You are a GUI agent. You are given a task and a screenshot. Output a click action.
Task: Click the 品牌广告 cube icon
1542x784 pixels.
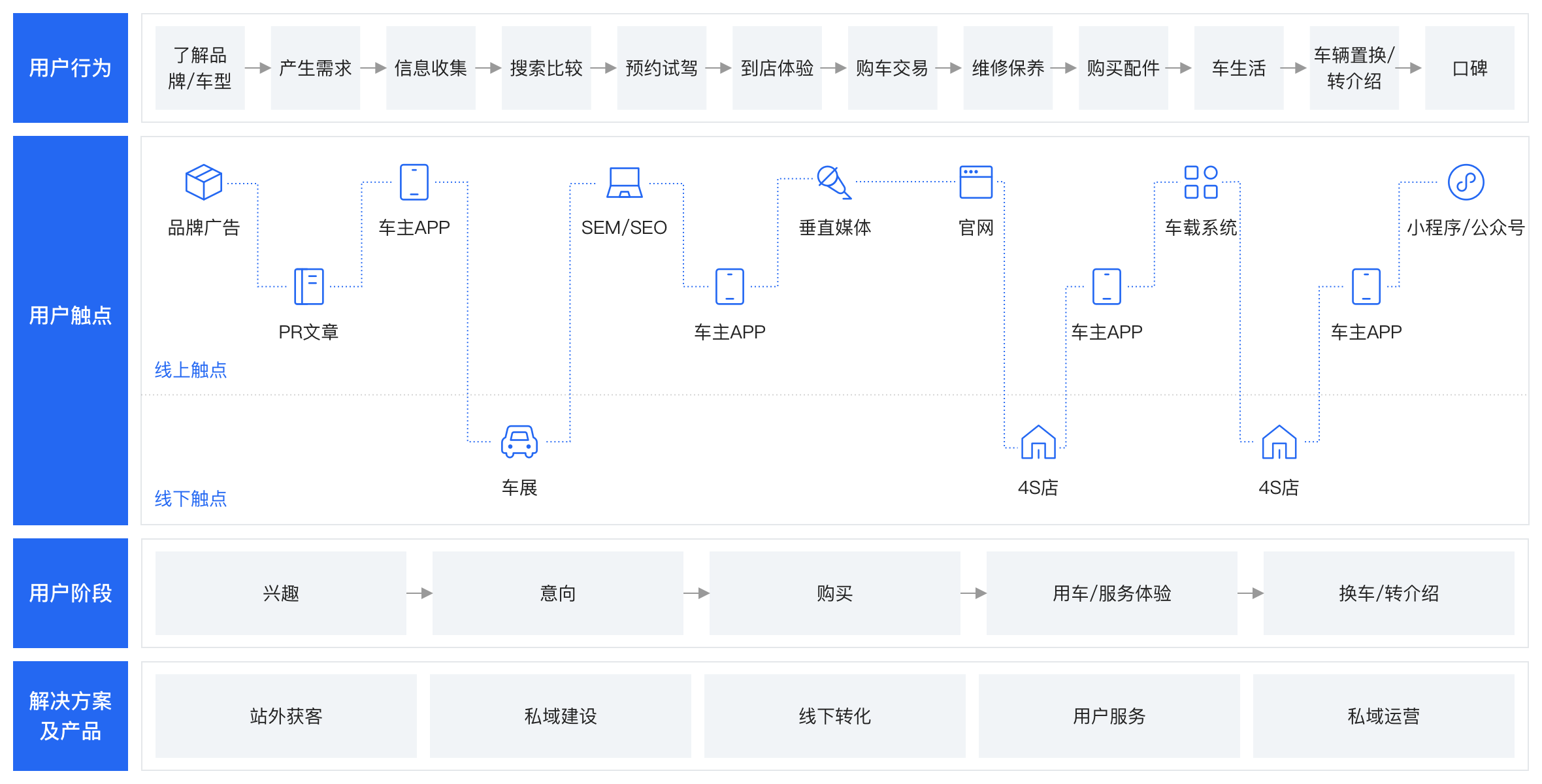(x=203, y=182)
